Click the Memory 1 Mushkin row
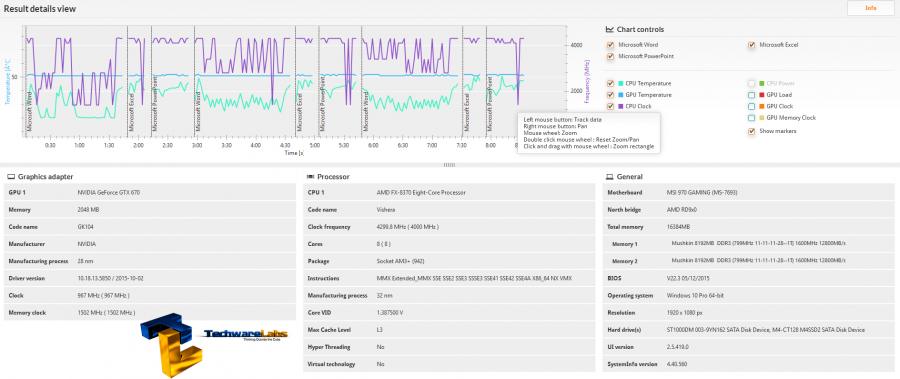The width and height of the screenshot is (900, 379). 748,244
